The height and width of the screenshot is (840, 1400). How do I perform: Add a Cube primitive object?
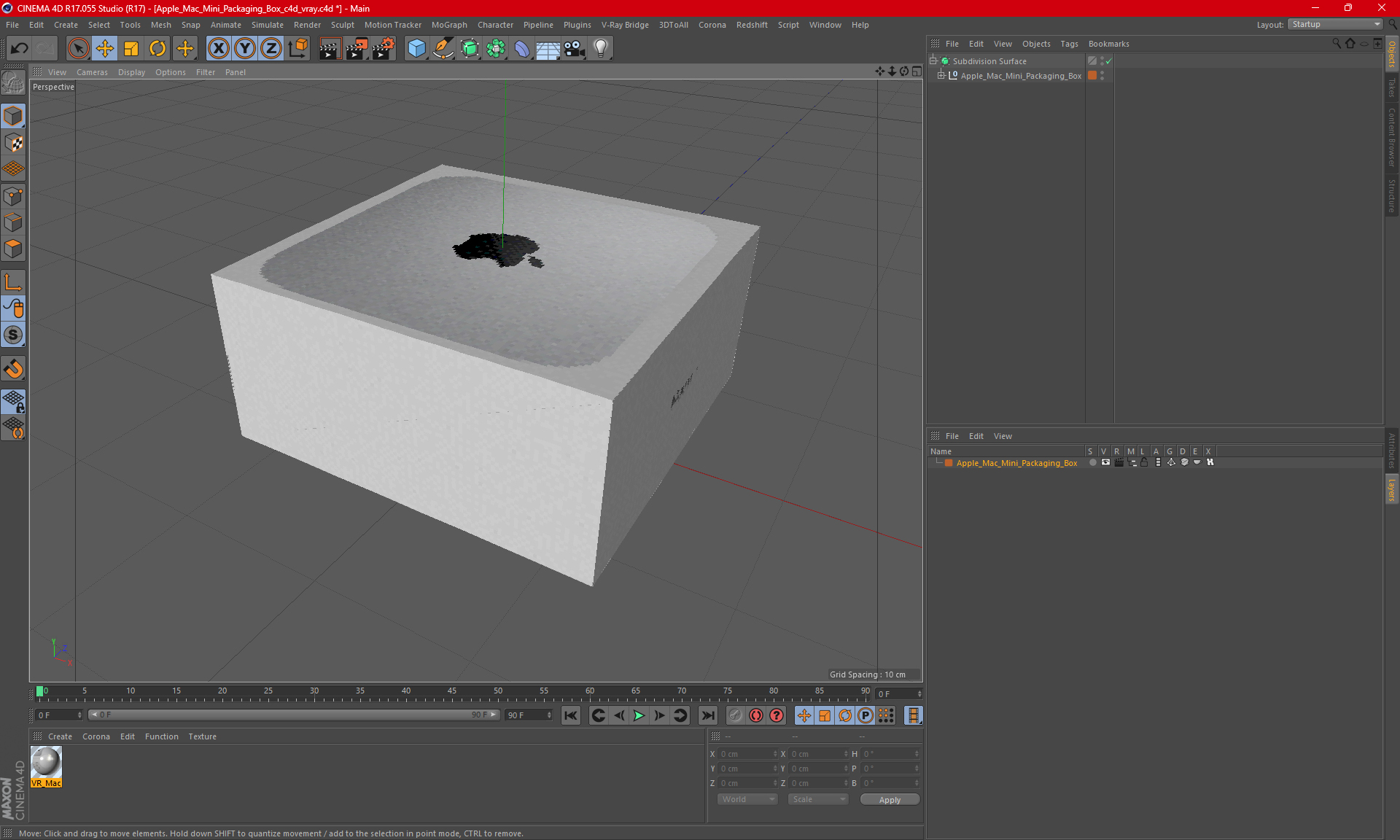point(416,48)
